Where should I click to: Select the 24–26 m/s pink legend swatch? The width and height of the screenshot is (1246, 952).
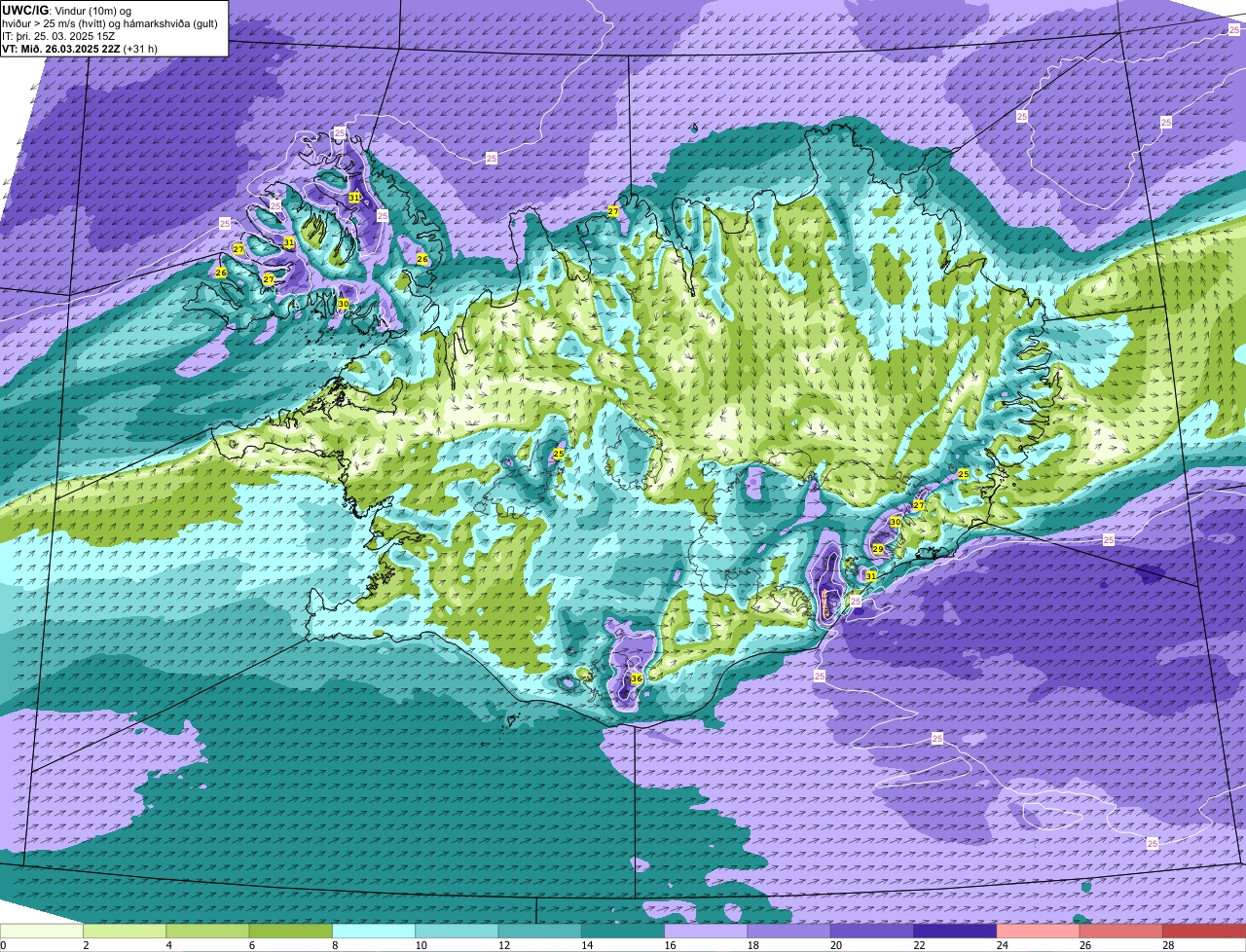pyautogui.click(x=1038, y=931)
